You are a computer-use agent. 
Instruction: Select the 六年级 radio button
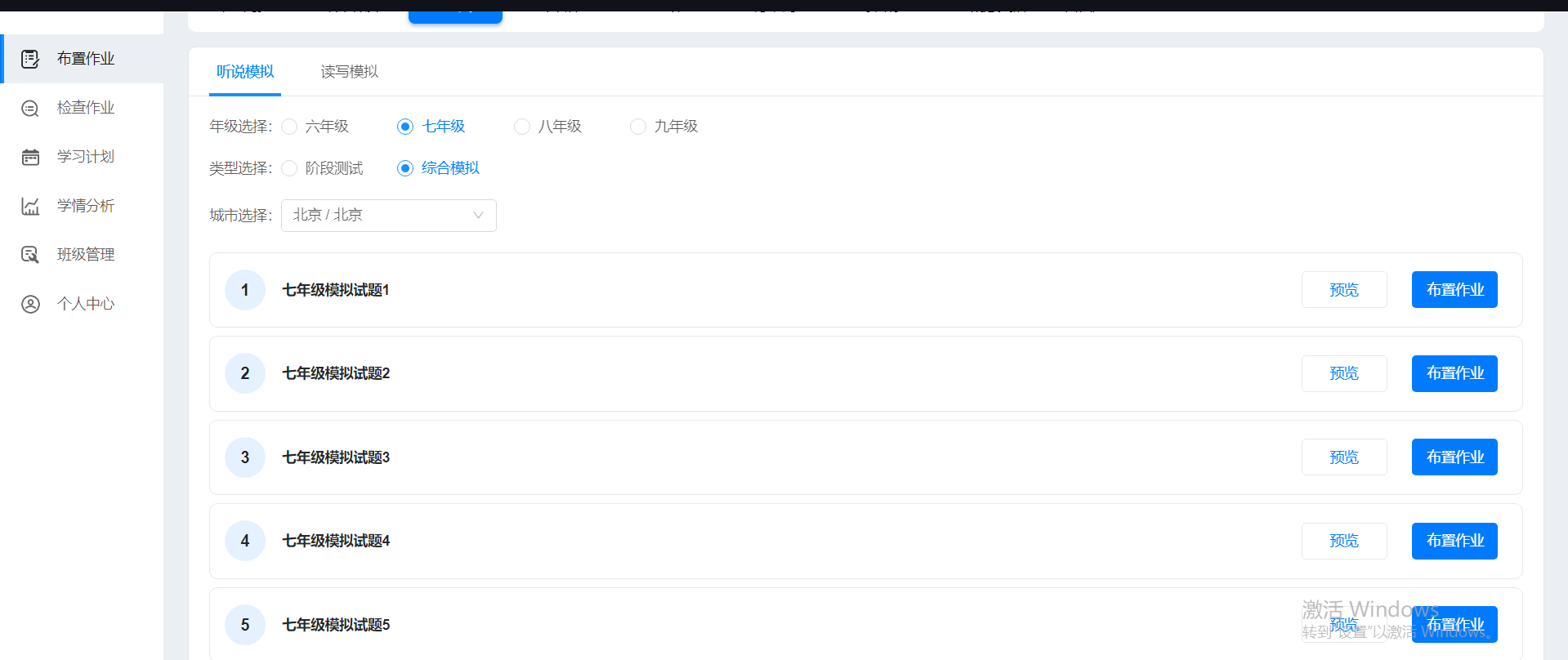pos(289,127)
